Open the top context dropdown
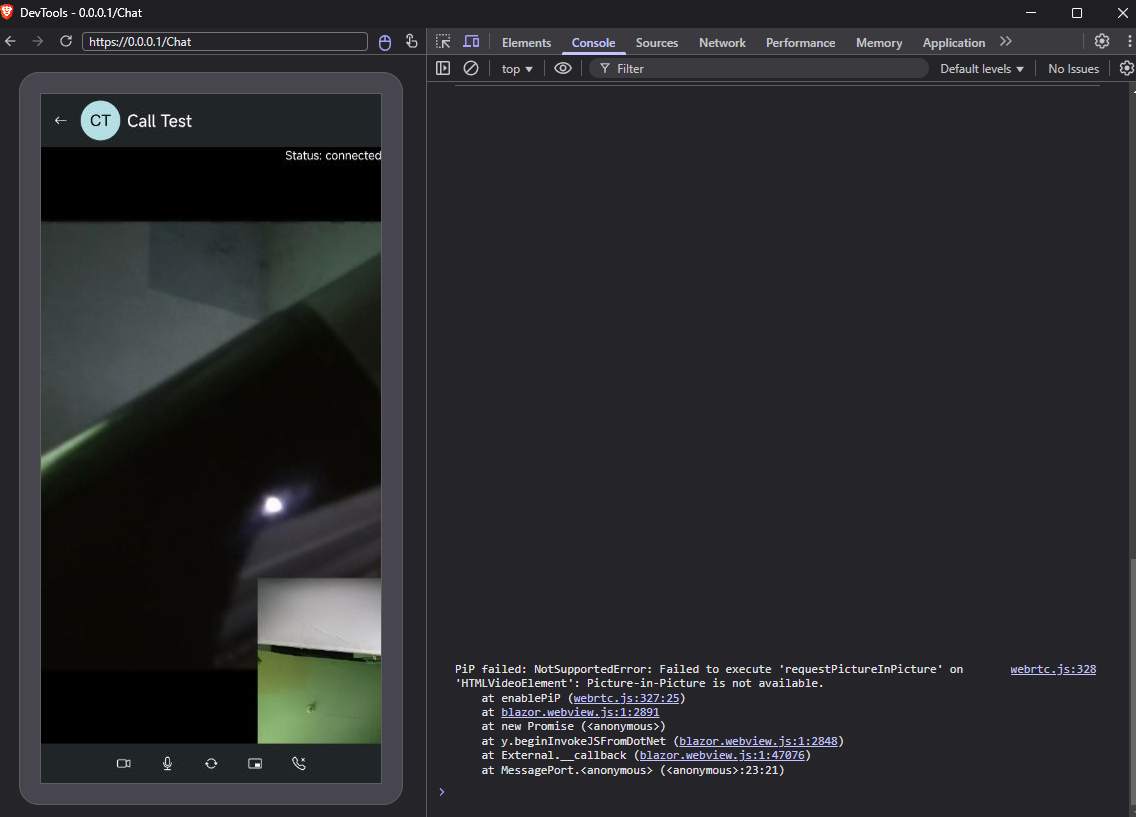Viewport: 1136px width, 817px height. pos(517,69)
